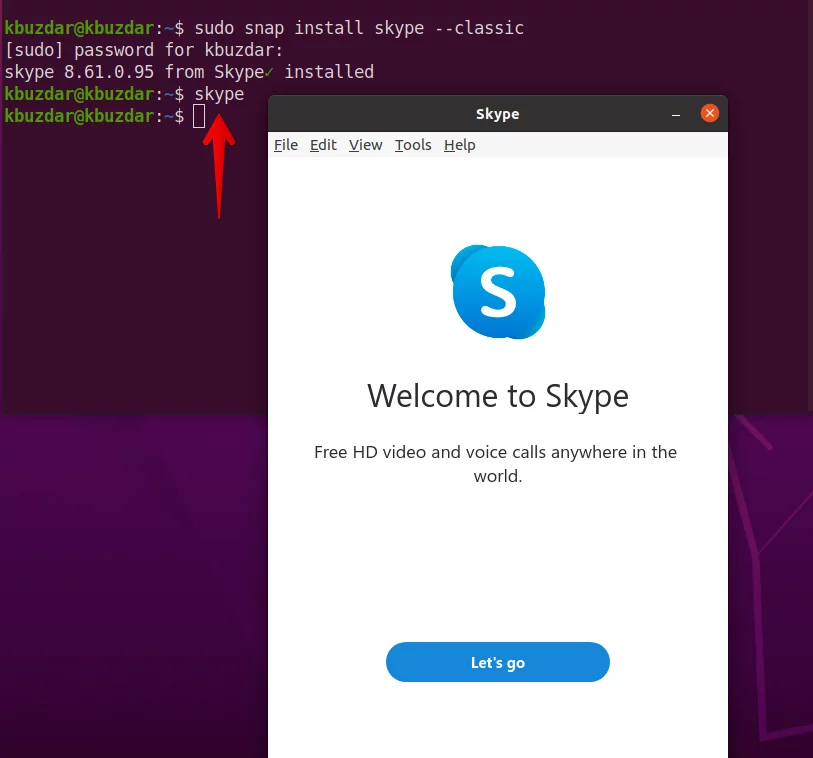This screenshot has width=813, height=758.
Task: Open the Tools menu in Skype
Action: click(x=413, y=145)
